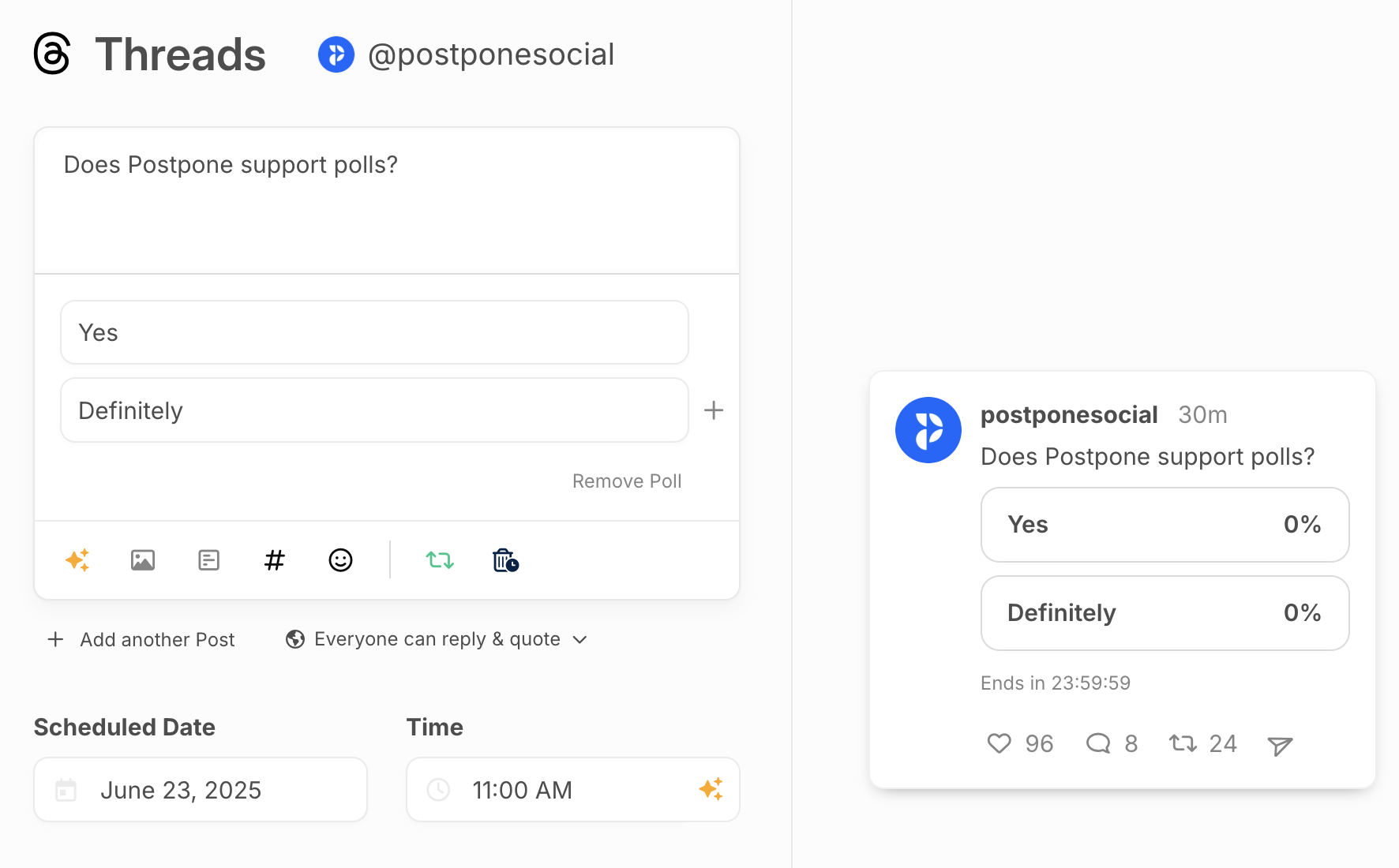Like the preview post heart icon
This screenshot has width=1399, height=868.
1000,743
